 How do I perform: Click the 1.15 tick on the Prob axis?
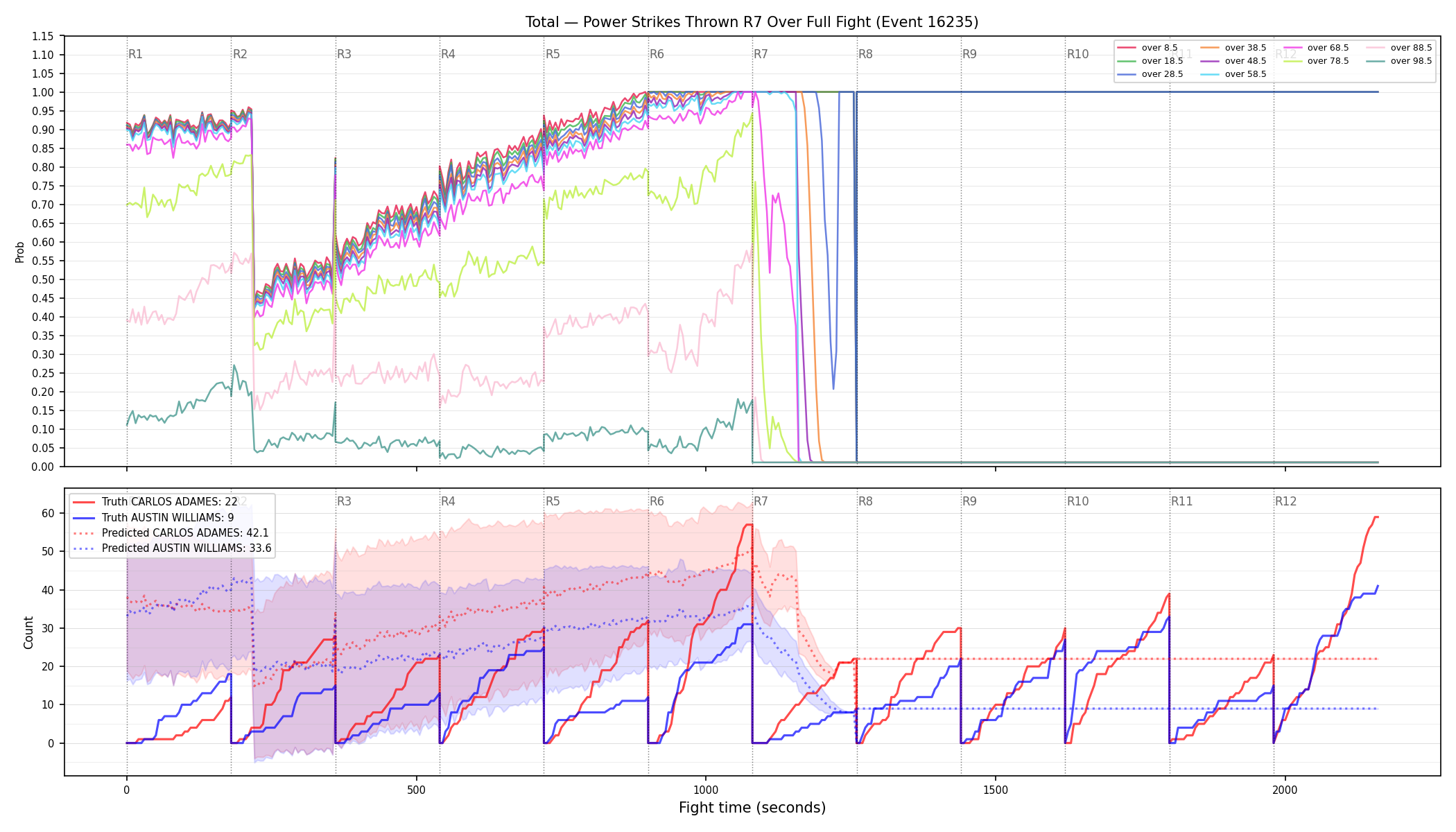pyautogui.click(x=42, y=37)
